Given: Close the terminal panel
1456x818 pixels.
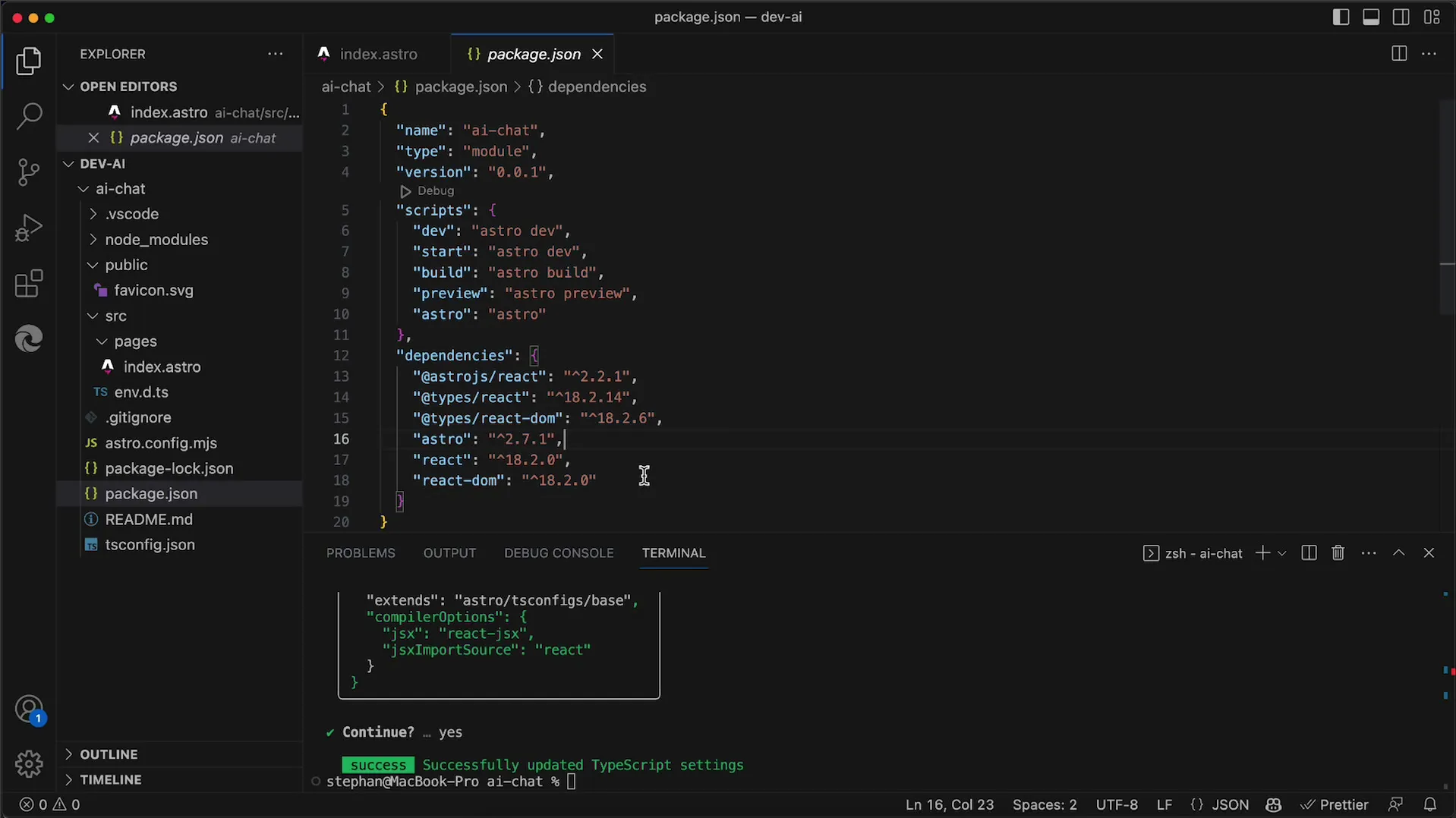Looking at the screenshot, I should [x=1429, y=552].
